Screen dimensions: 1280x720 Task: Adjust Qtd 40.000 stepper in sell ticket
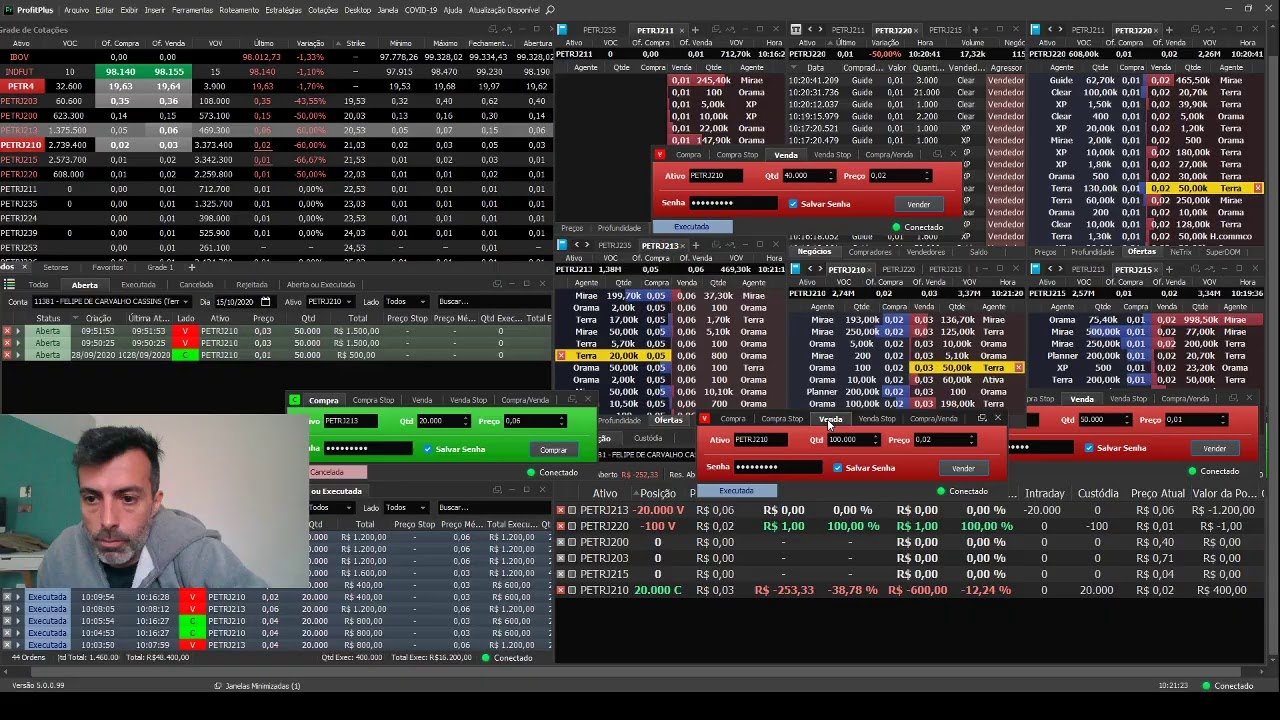pos(832,176)
